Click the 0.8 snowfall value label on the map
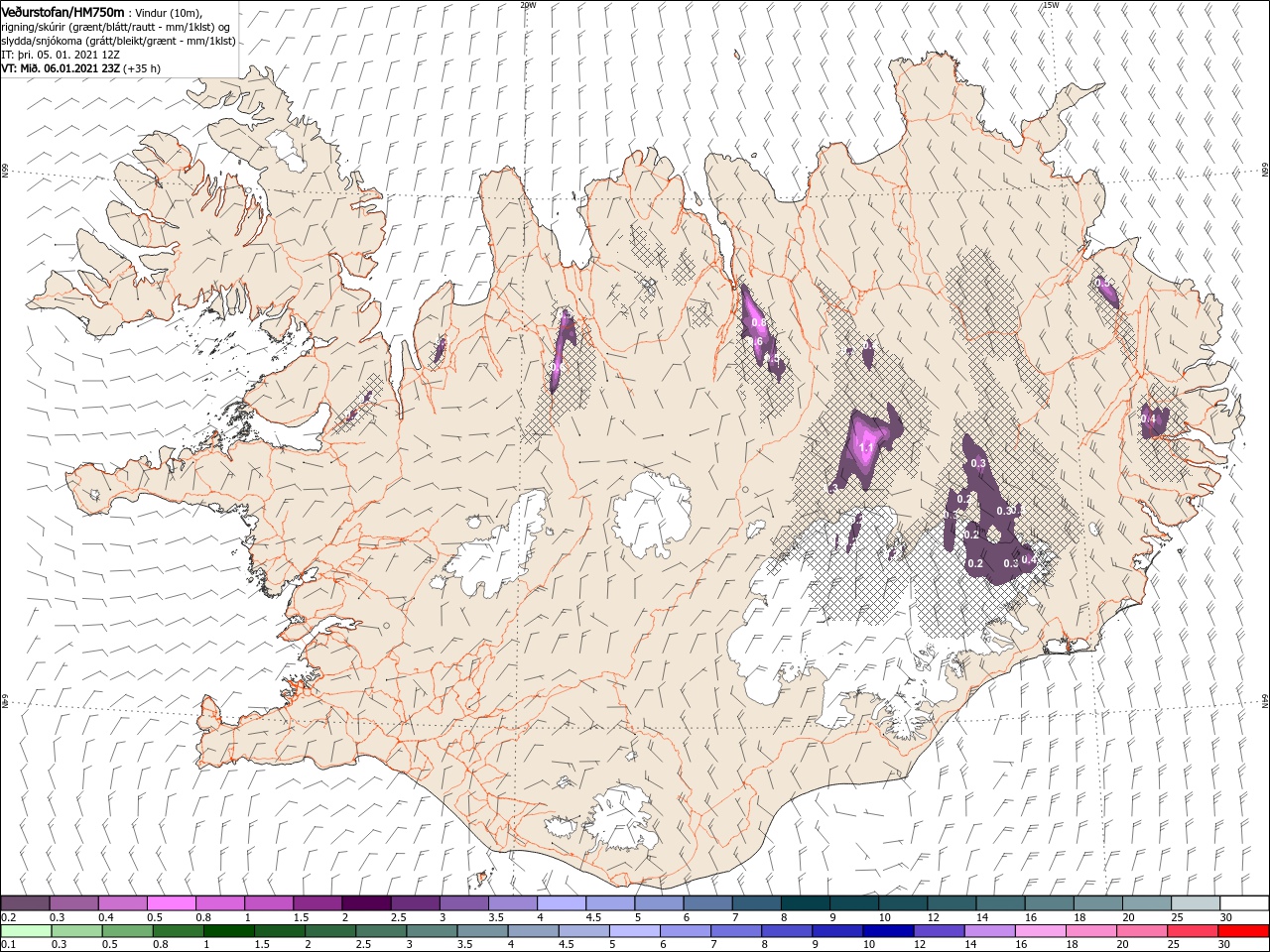 759,322
